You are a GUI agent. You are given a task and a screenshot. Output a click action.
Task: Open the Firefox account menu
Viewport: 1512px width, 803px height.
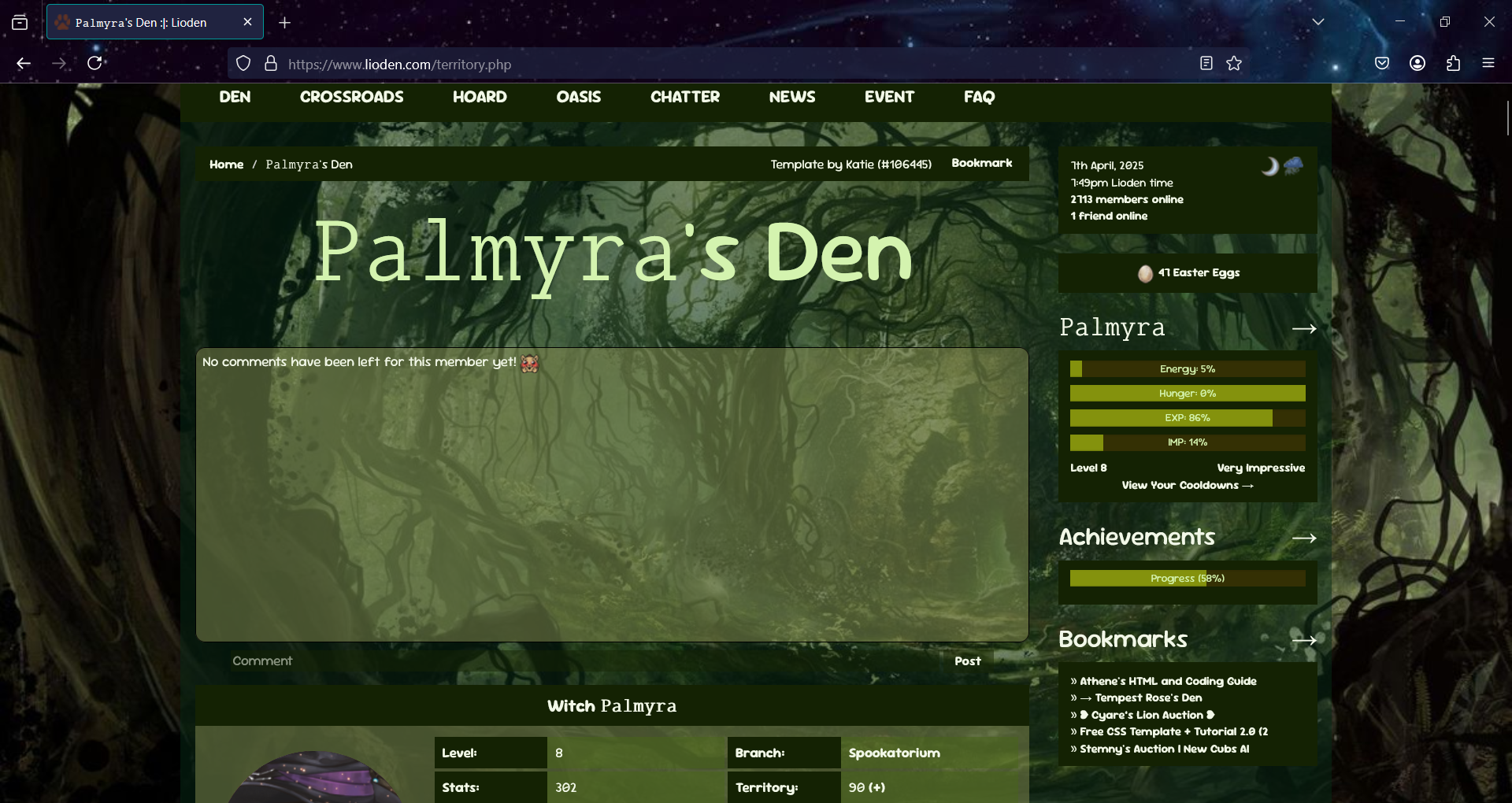[x=1417, y=64]
